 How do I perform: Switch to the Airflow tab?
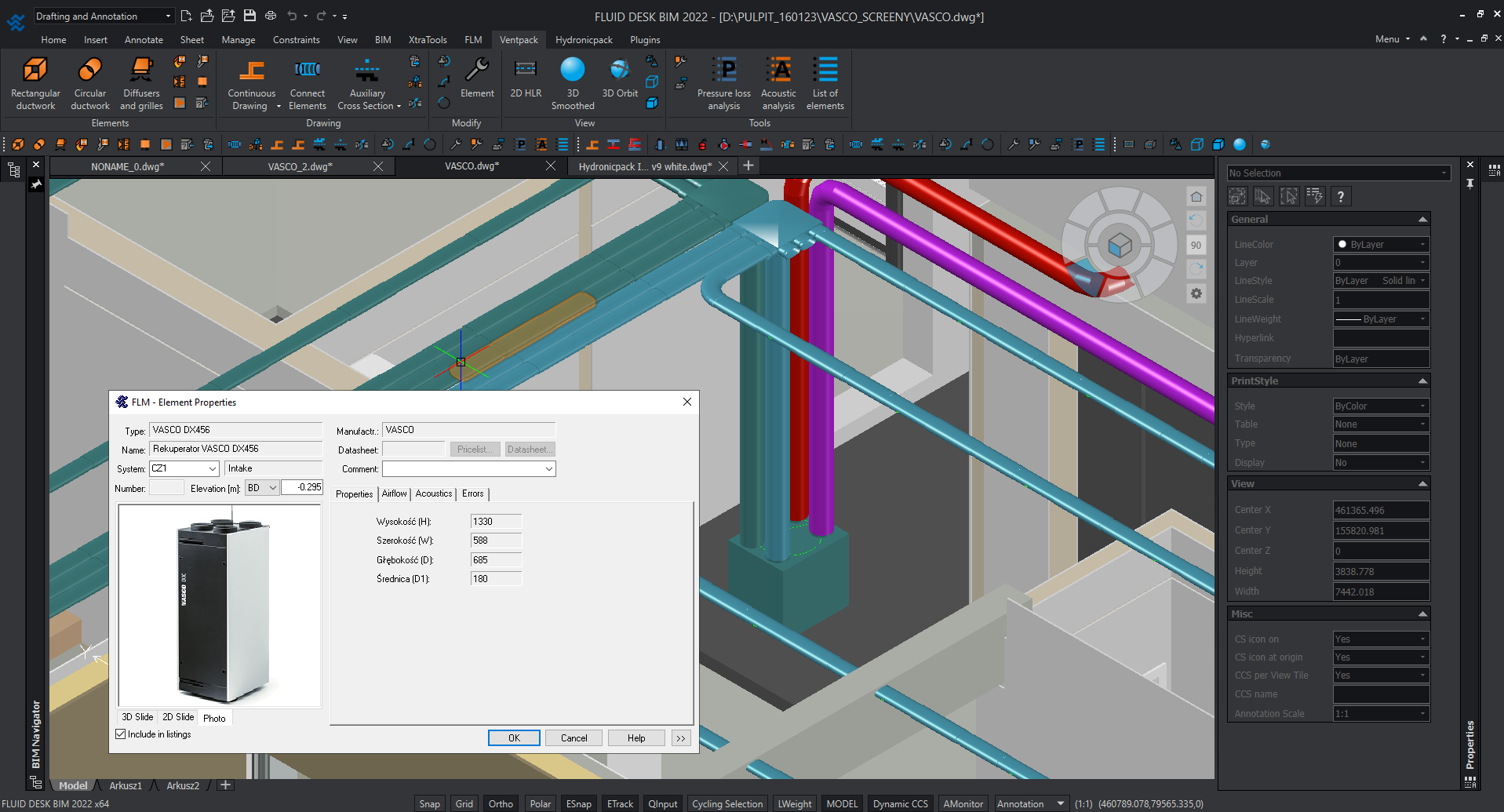(x=394, y=493)
